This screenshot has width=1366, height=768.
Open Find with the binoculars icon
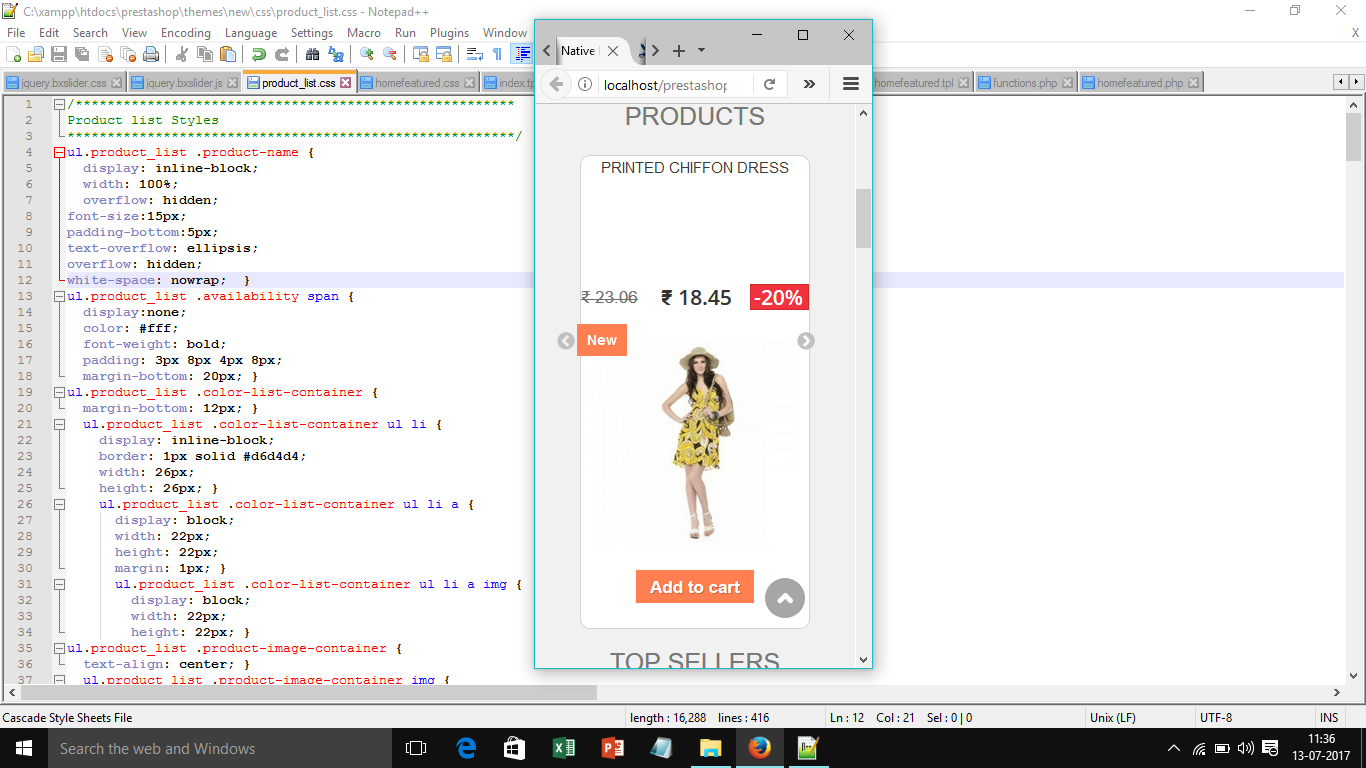pyautogui.click(x=312, y=54)
